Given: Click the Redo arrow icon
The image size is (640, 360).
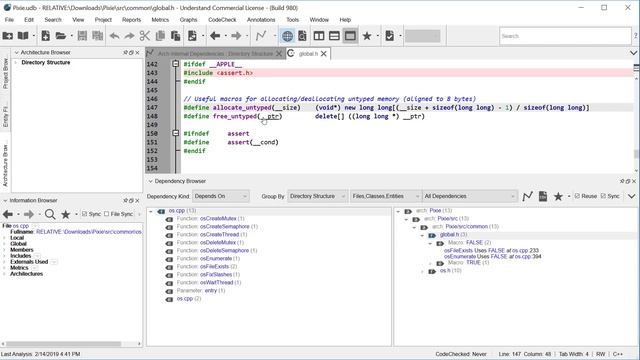Looking at the screenshot, I should pos(129,36).
